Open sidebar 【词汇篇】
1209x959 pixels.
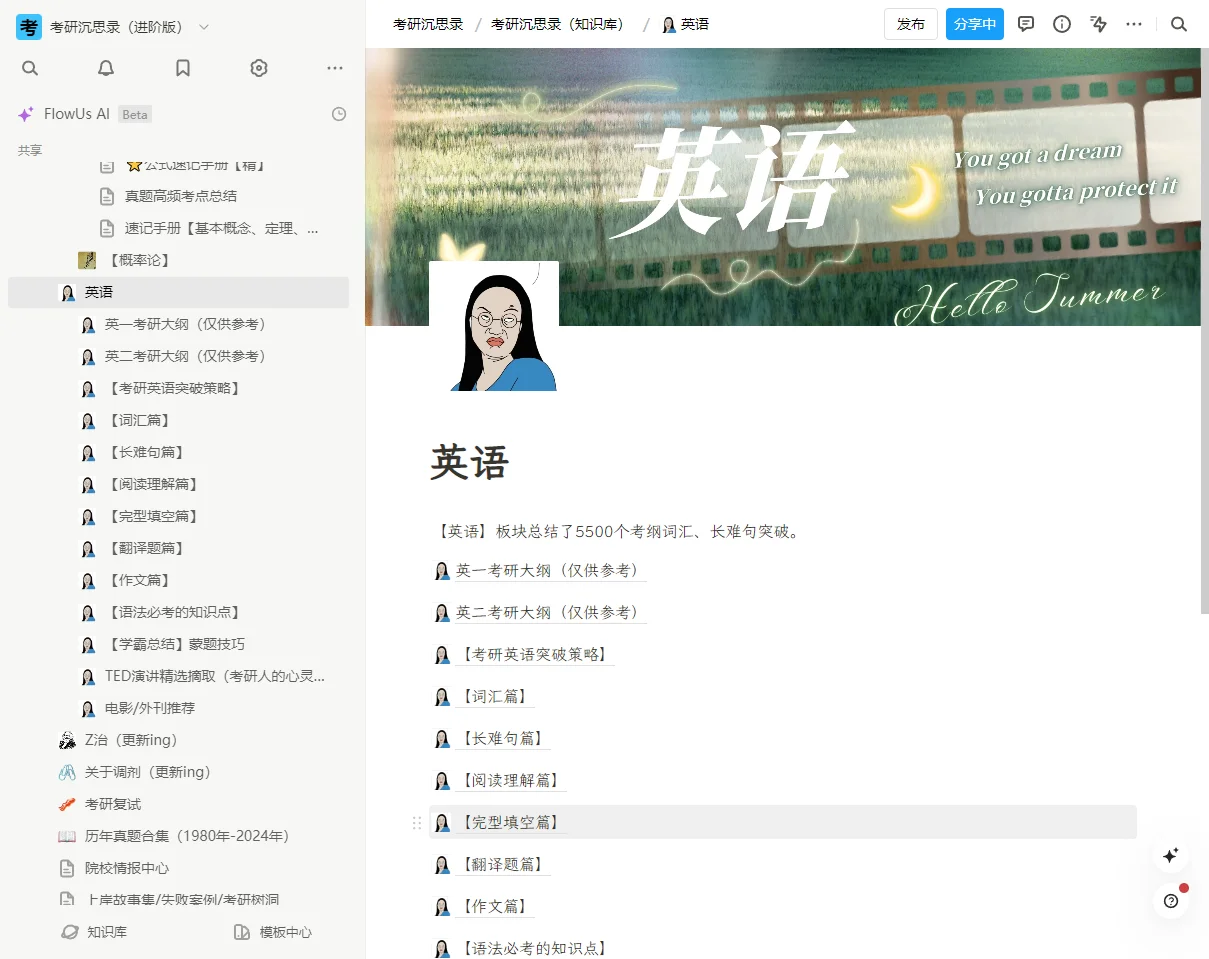point(138,420)
